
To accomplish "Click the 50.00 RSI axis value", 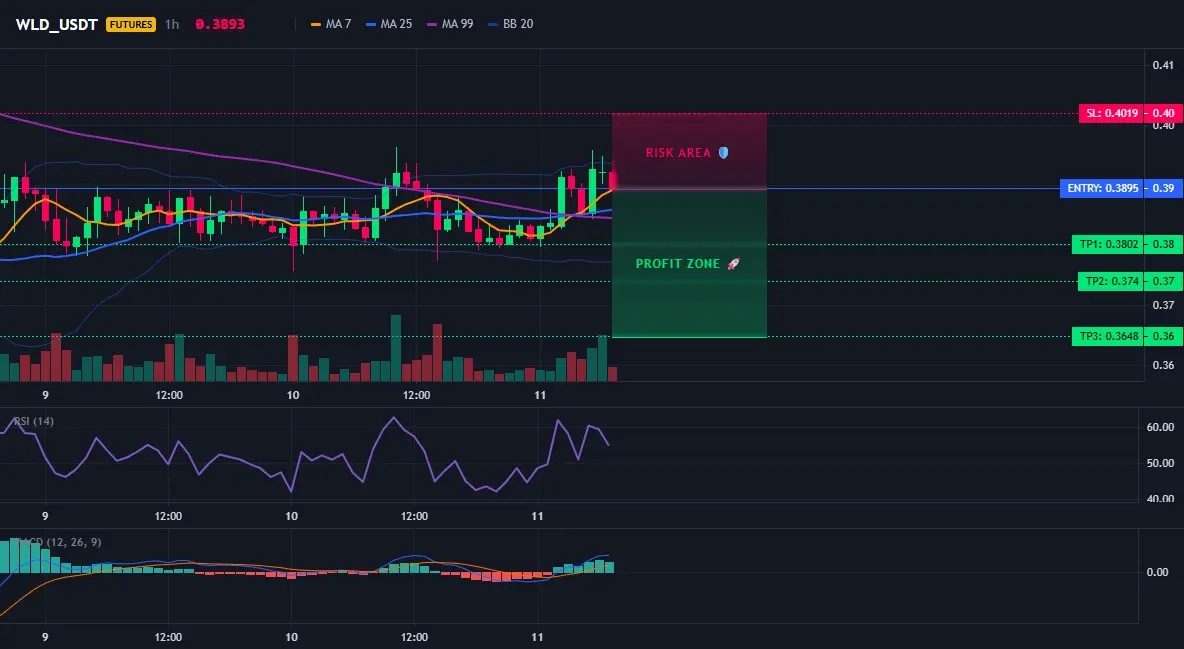I will [1160, 462].
